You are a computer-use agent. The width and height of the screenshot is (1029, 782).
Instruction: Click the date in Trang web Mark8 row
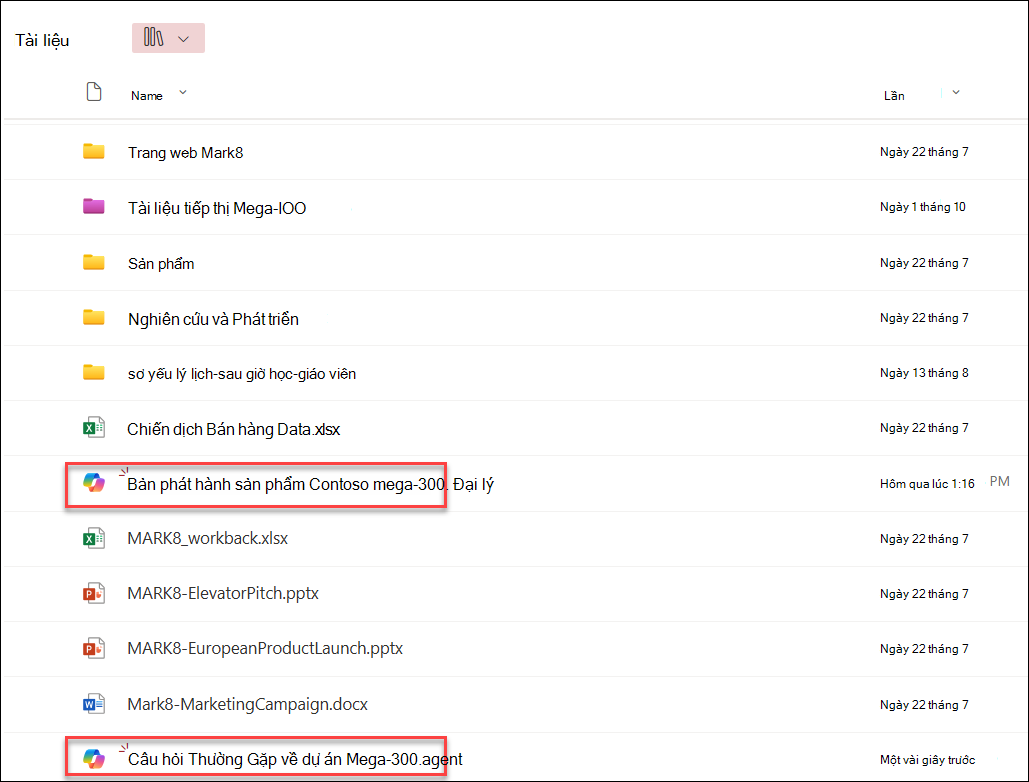(924, 152)
